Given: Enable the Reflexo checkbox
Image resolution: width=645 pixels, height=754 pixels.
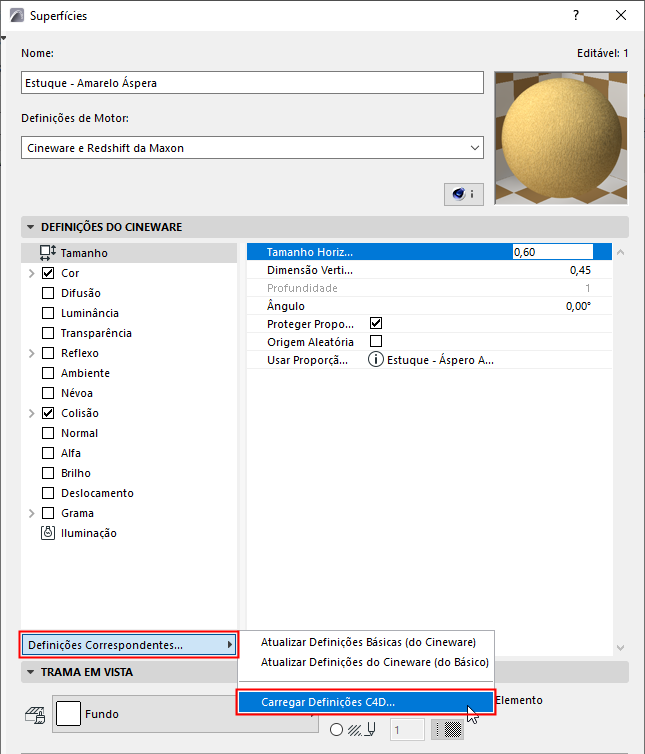Looking at the screenshot, I should pyautogui.click(x=48, y=353).
